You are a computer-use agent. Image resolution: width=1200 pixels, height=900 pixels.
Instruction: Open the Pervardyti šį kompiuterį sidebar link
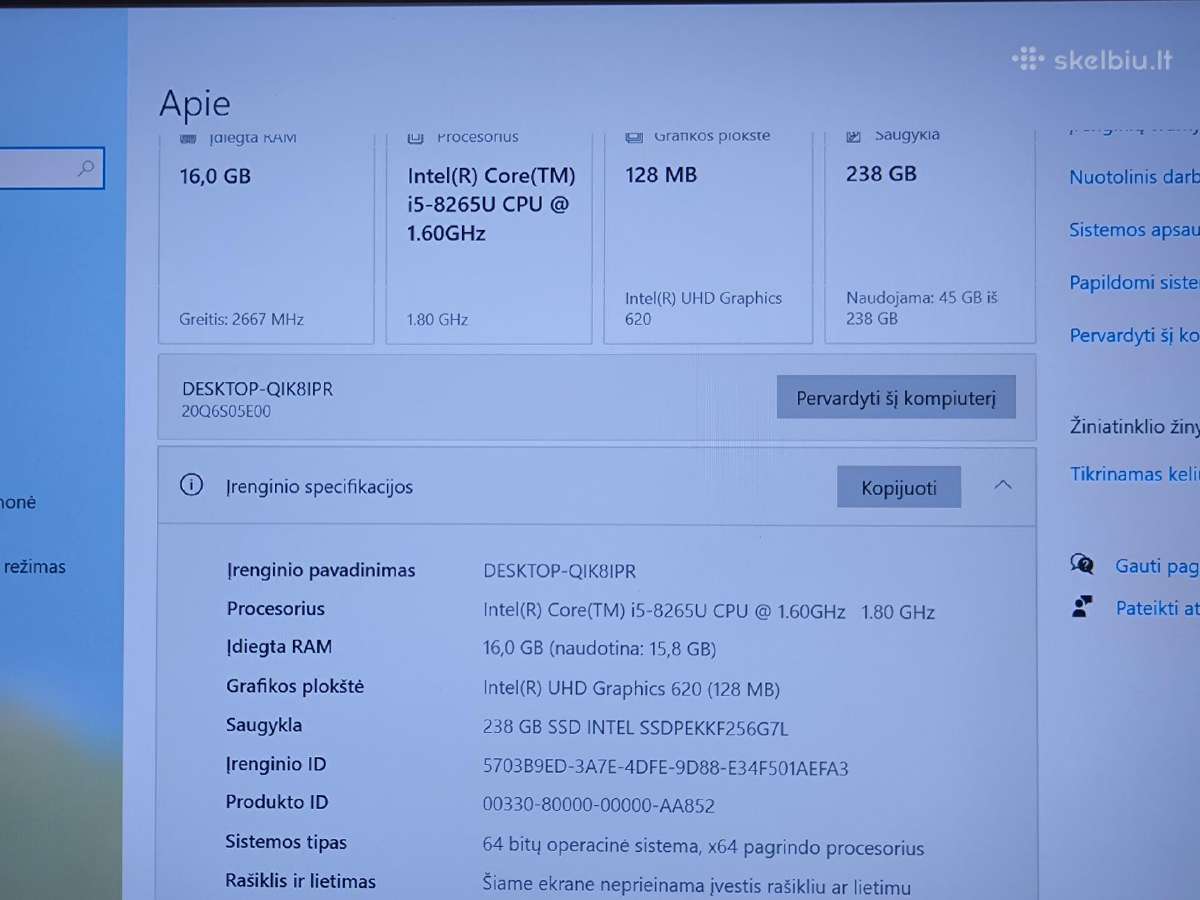point(1134,336)
